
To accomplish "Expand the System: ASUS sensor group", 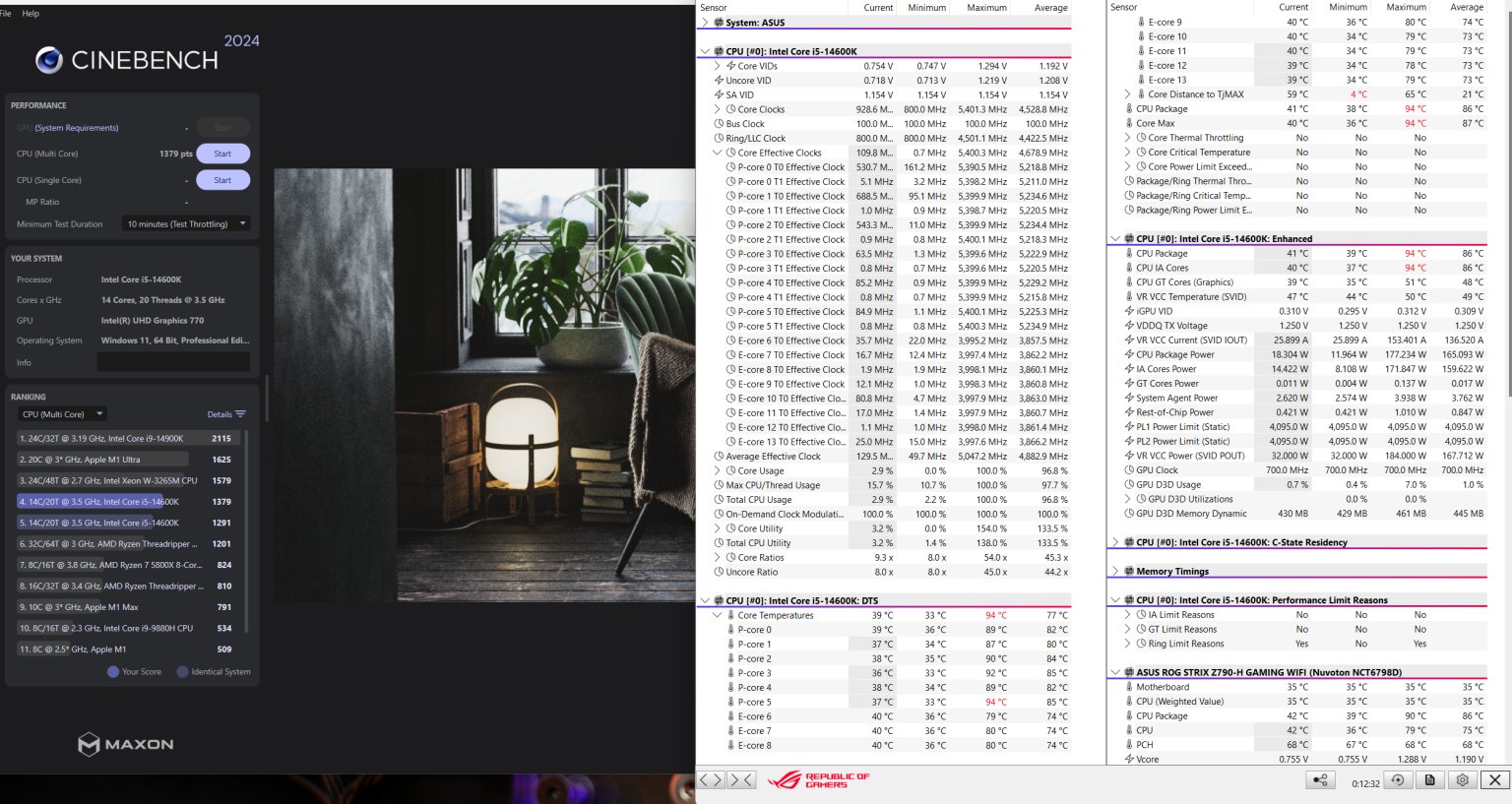I will pyautogui.click(x=705, y=23).
